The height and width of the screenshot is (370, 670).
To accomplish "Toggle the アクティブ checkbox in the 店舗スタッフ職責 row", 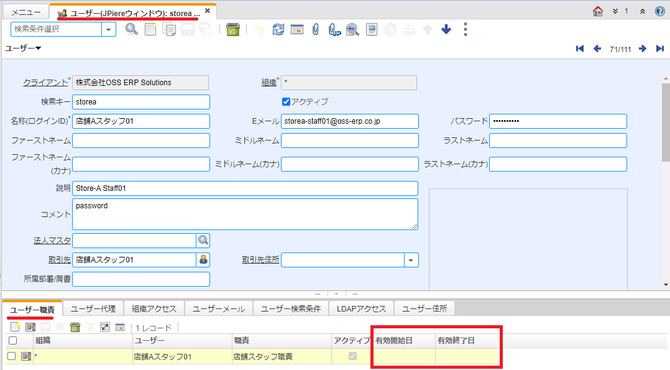I will click(353, 355).
